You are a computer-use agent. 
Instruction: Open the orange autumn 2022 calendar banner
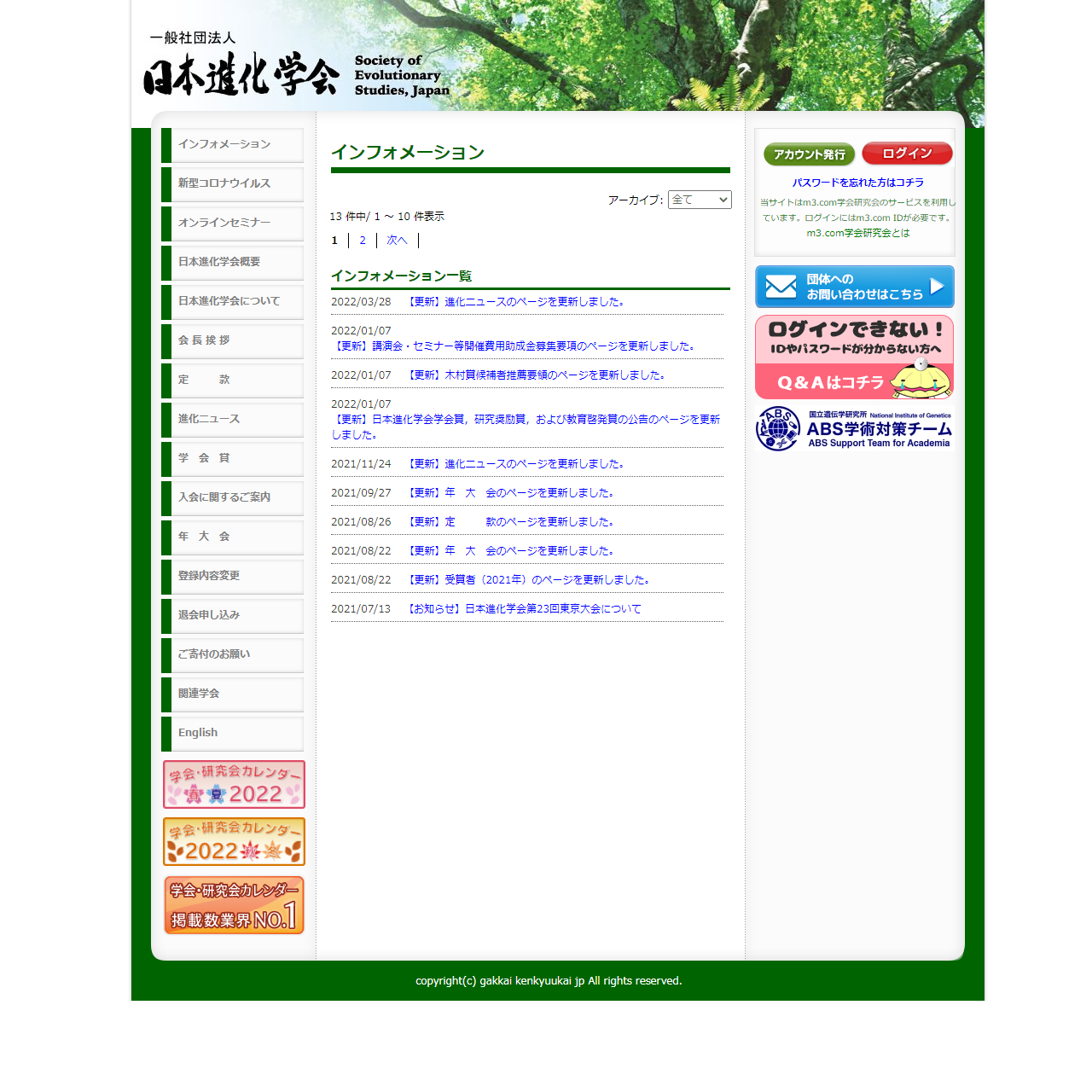[234, 841]
